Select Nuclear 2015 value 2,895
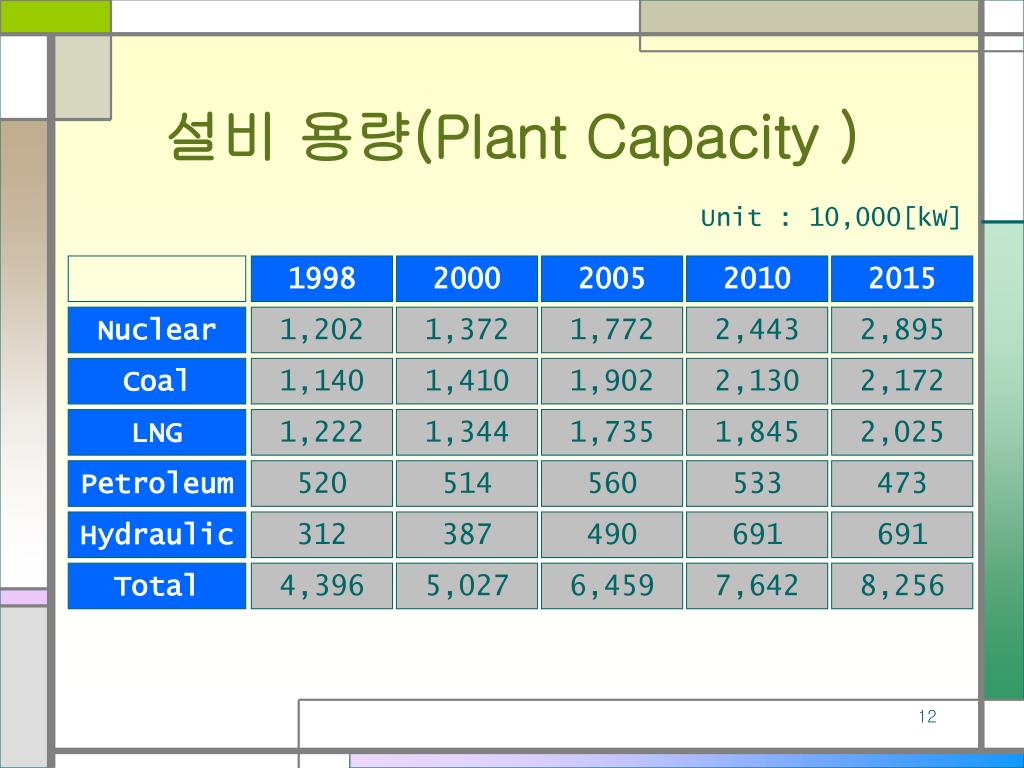Viewport: 1024px width, 768px height. tap(902, 330)
